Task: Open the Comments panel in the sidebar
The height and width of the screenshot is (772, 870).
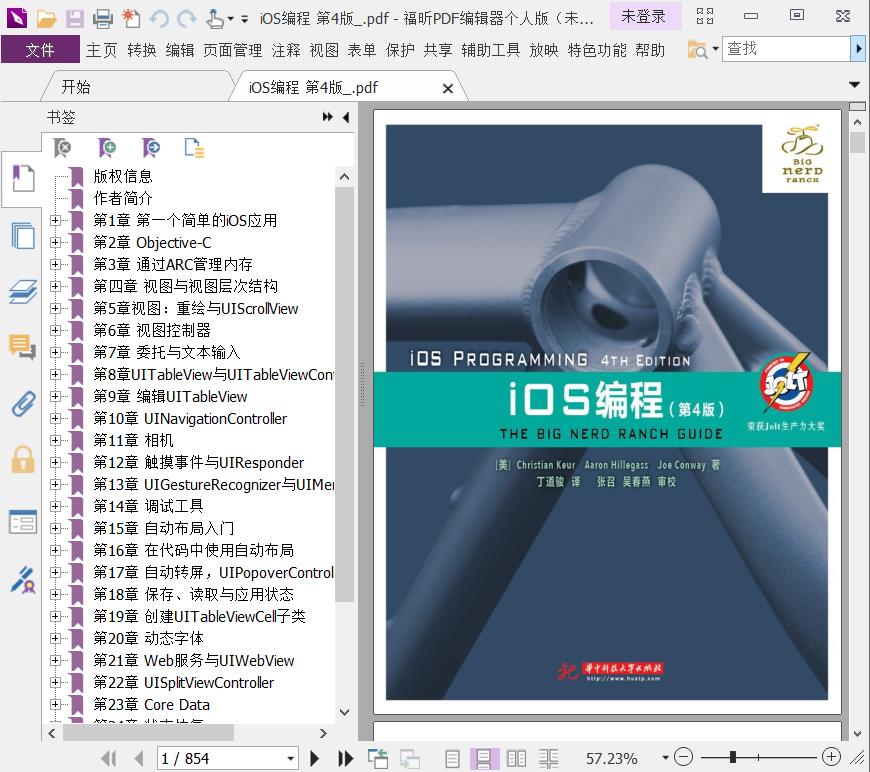Action: (23, 347)
